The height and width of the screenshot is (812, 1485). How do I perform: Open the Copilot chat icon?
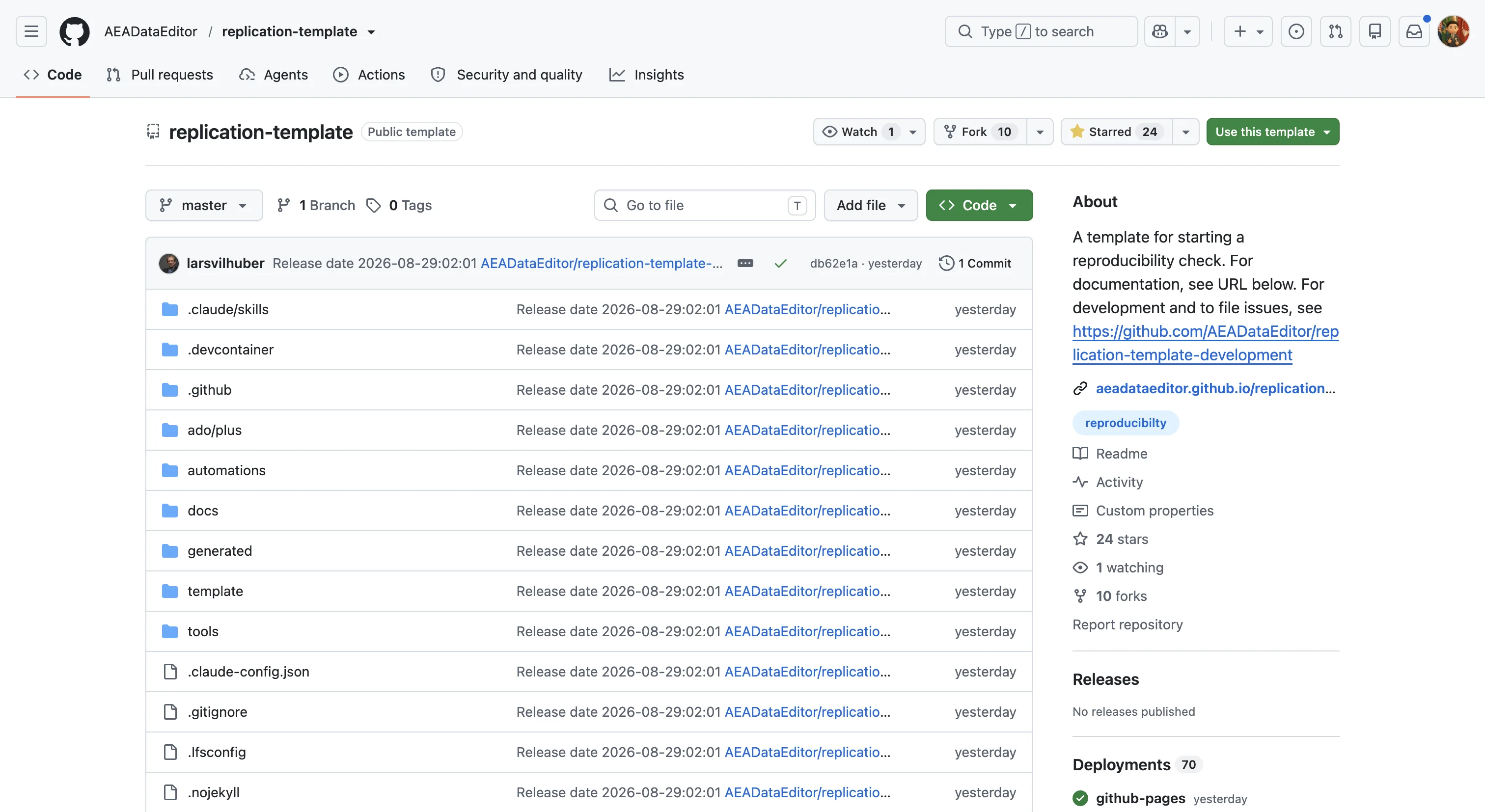tap(1159, 31)
